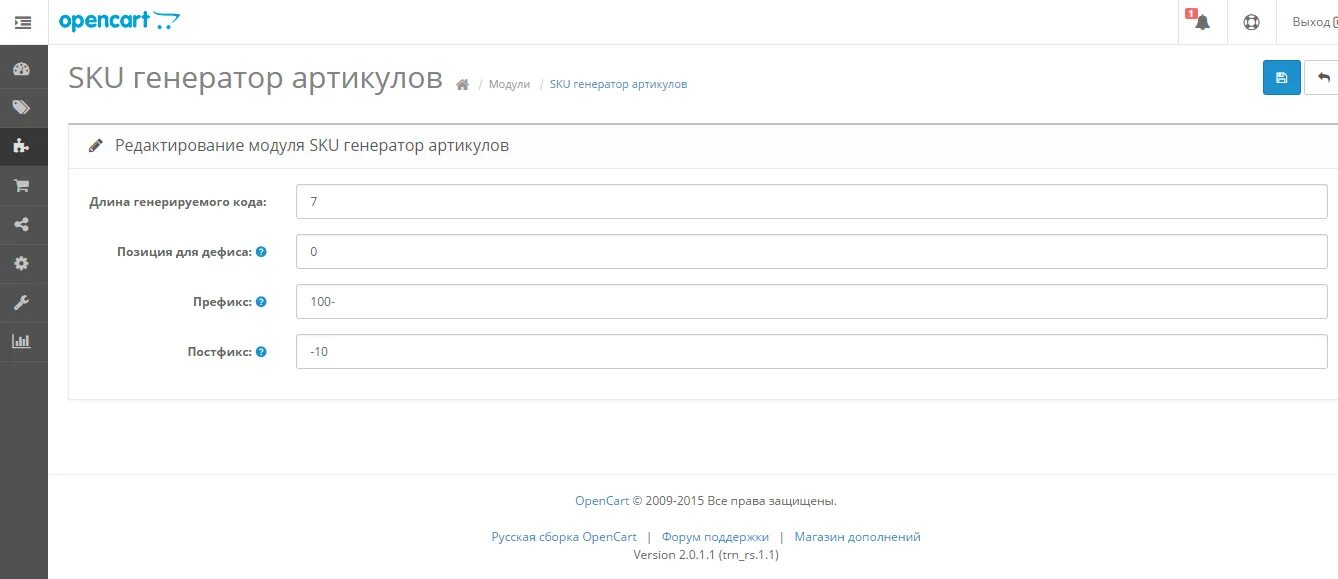Screen dimensions: 1338x579
Task: Focus the Префикс input field
Action: point(812,301)
